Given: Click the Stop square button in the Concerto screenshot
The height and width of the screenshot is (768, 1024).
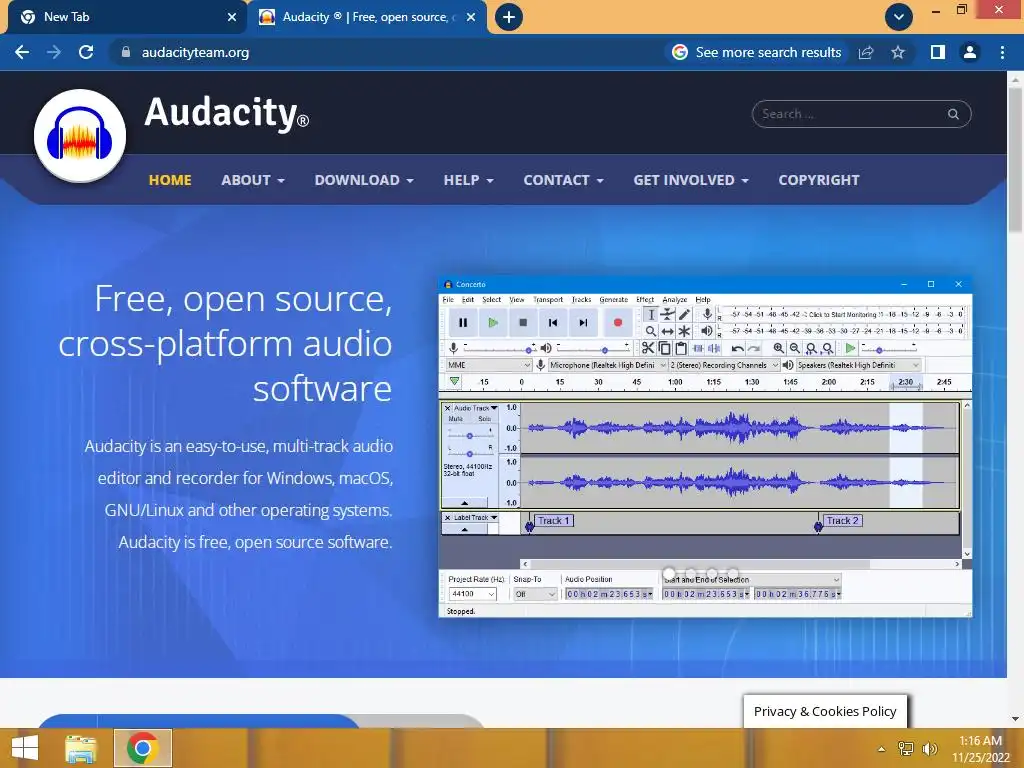Looking at the screenshot, I should (x=523, y=323).
